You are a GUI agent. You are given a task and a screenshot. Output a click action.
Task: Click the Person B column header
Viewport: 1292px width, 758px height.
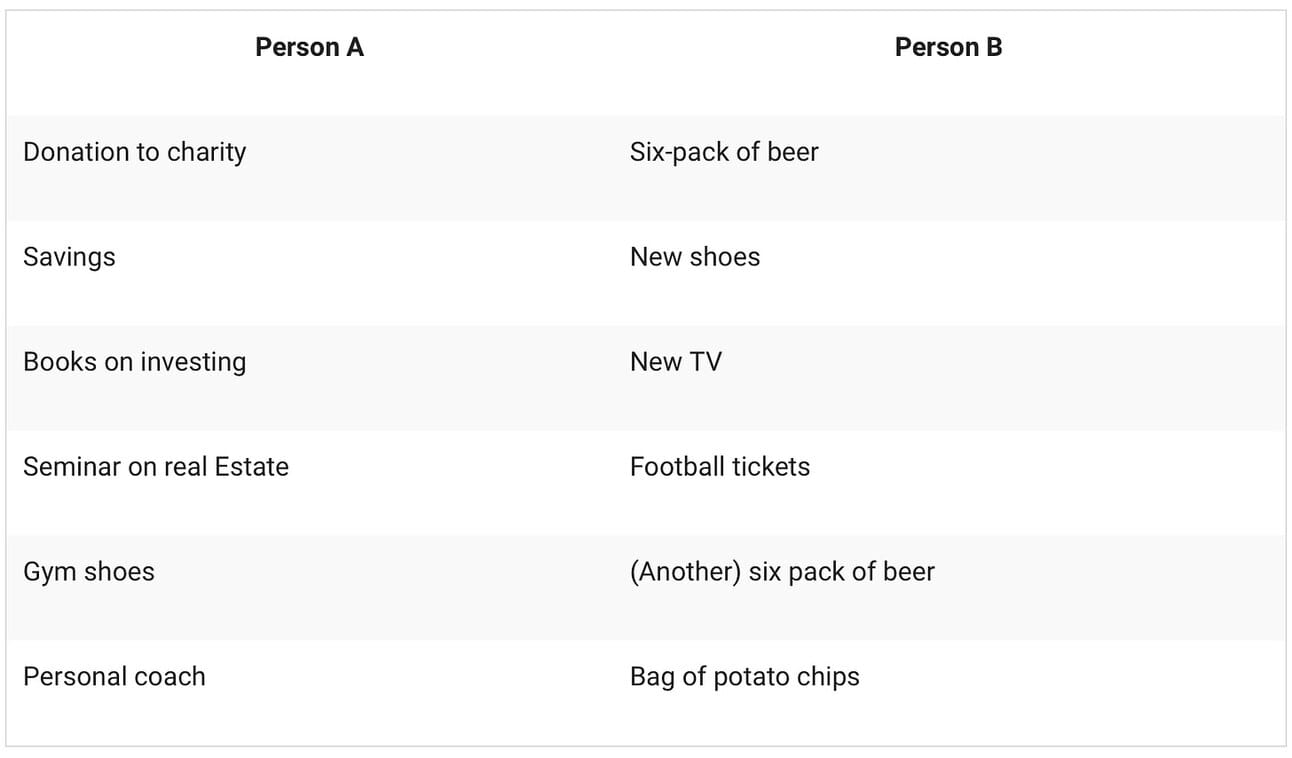(948, 47)
